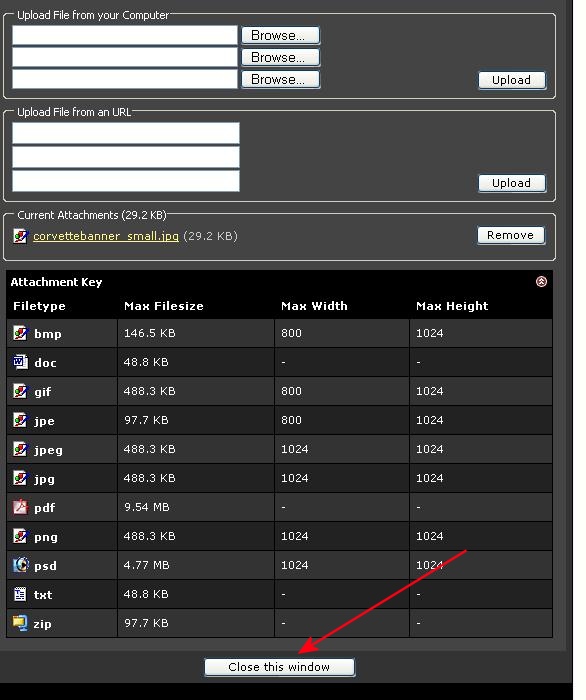This screenshot has height=700, width=586.
Task: Upload files from your computer
Action: (512, 80)
